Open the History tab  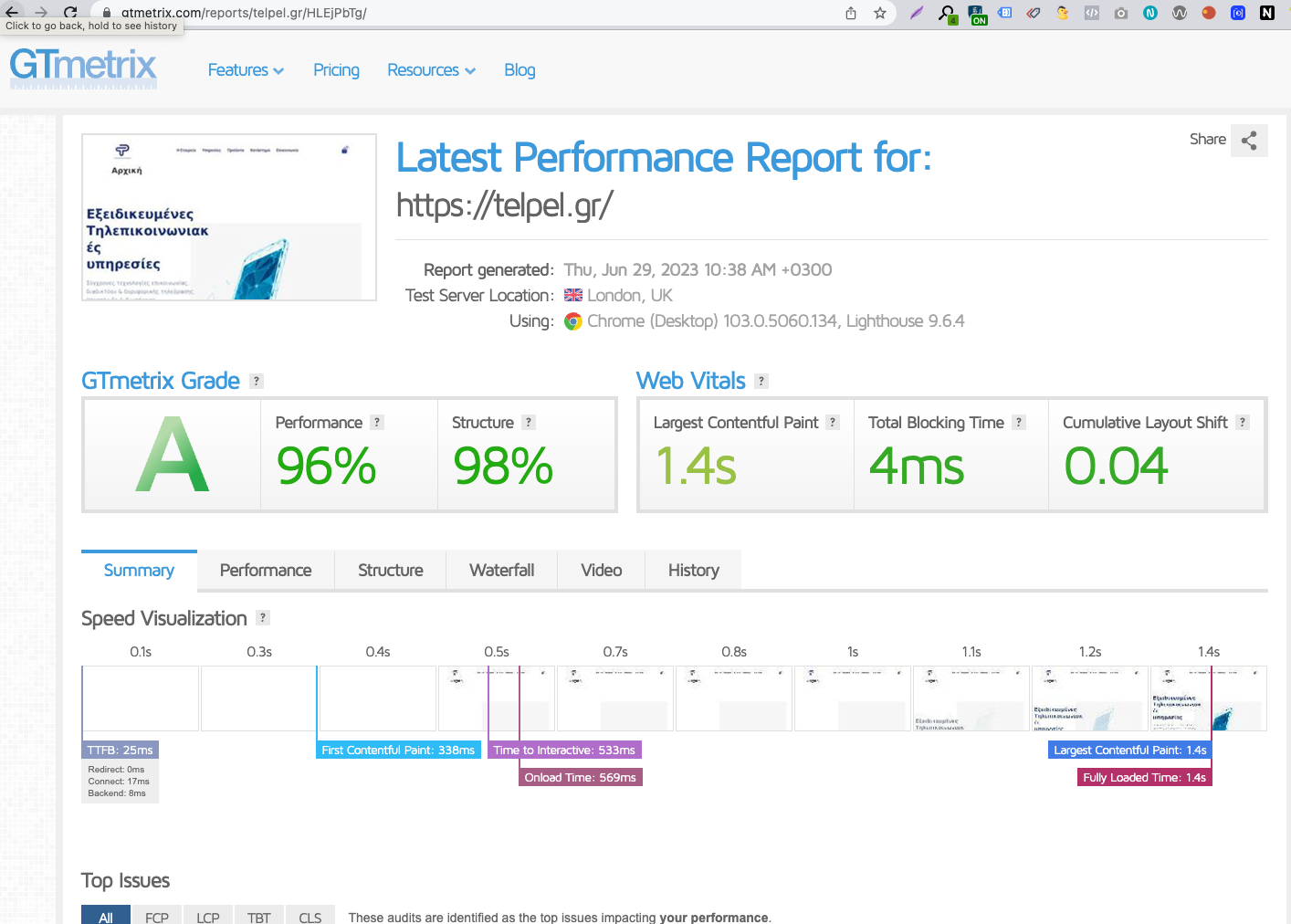694,571
